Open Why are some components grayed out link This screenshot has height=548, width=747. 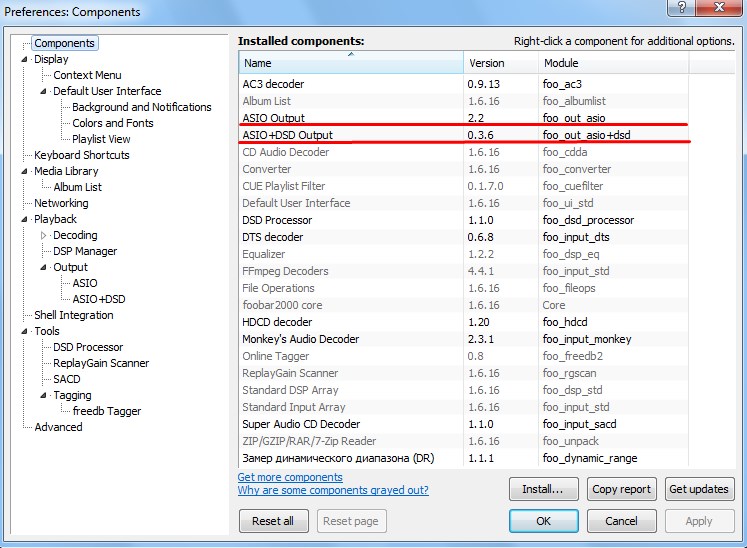[333, 490]
